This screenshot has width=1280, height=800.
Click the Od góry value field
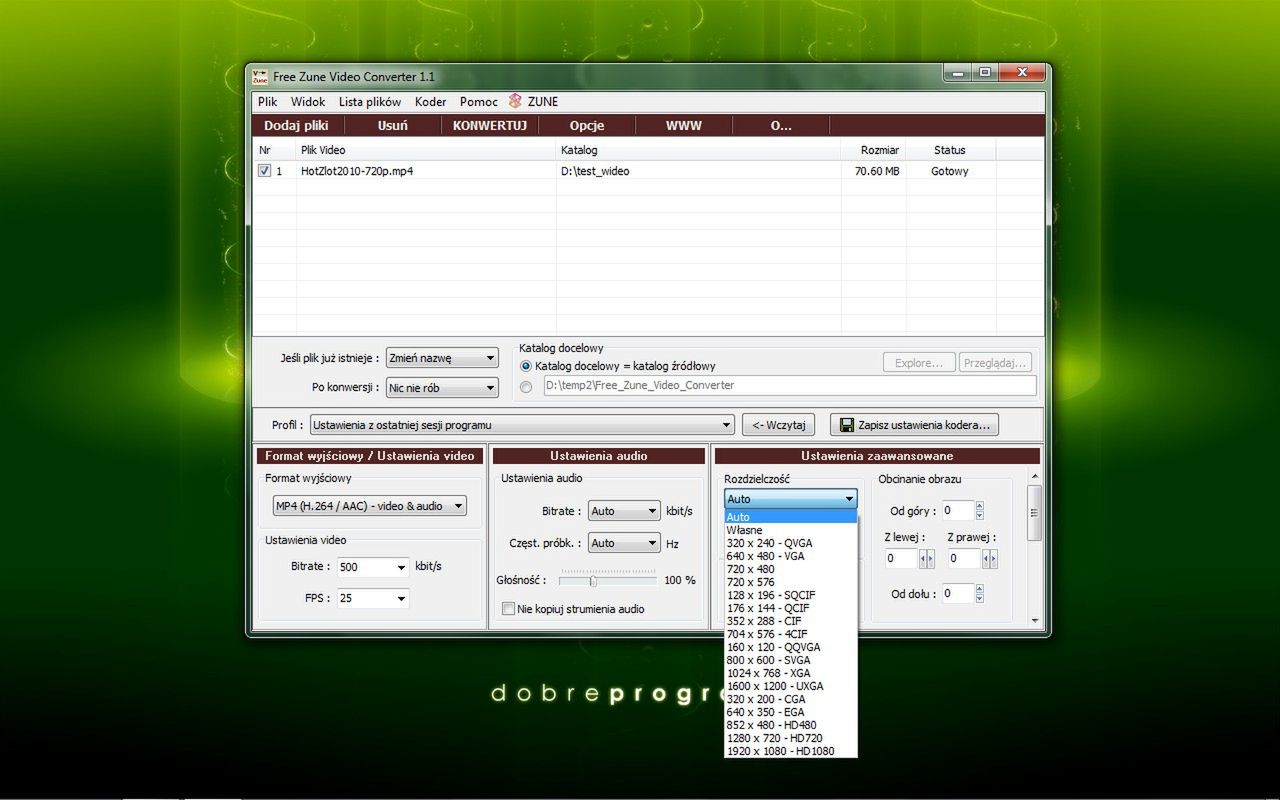tap(957, 511)
